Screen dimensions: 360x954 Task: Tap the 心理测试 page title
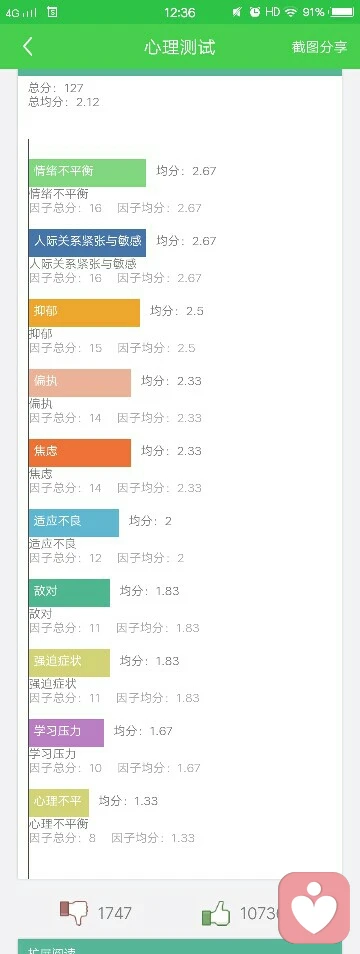click(x=179, y=47)
